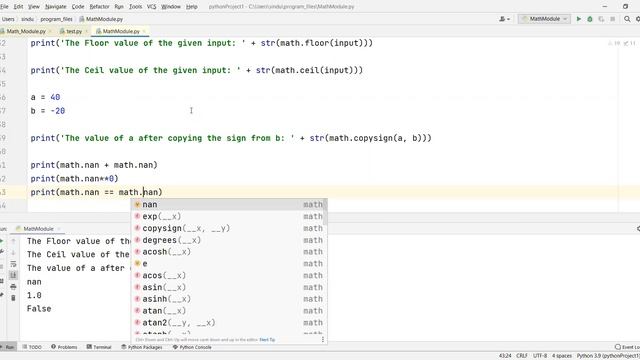640x360 pixels.
Task: Select atan2(__y, __x) completion suggestion
Action: (229, 323)
